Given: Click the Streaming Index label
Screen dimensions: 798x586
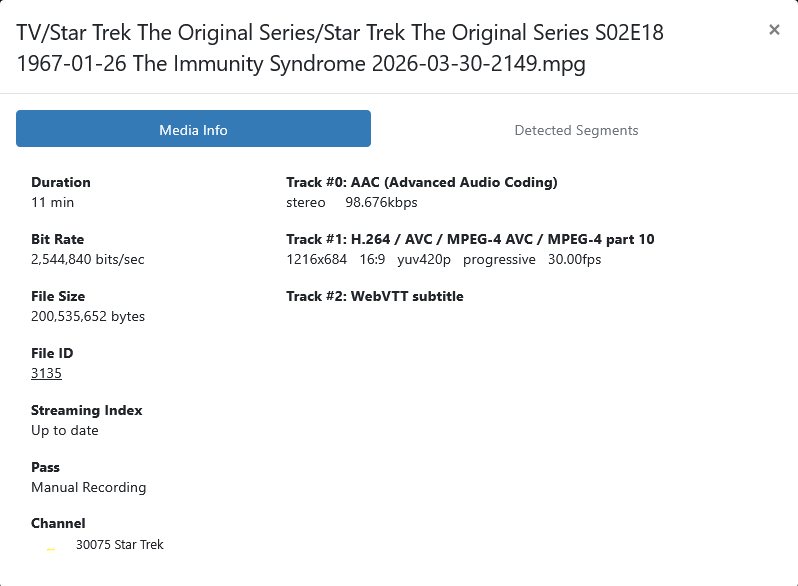Looking at the screenshot, I should tap(87, 410).
